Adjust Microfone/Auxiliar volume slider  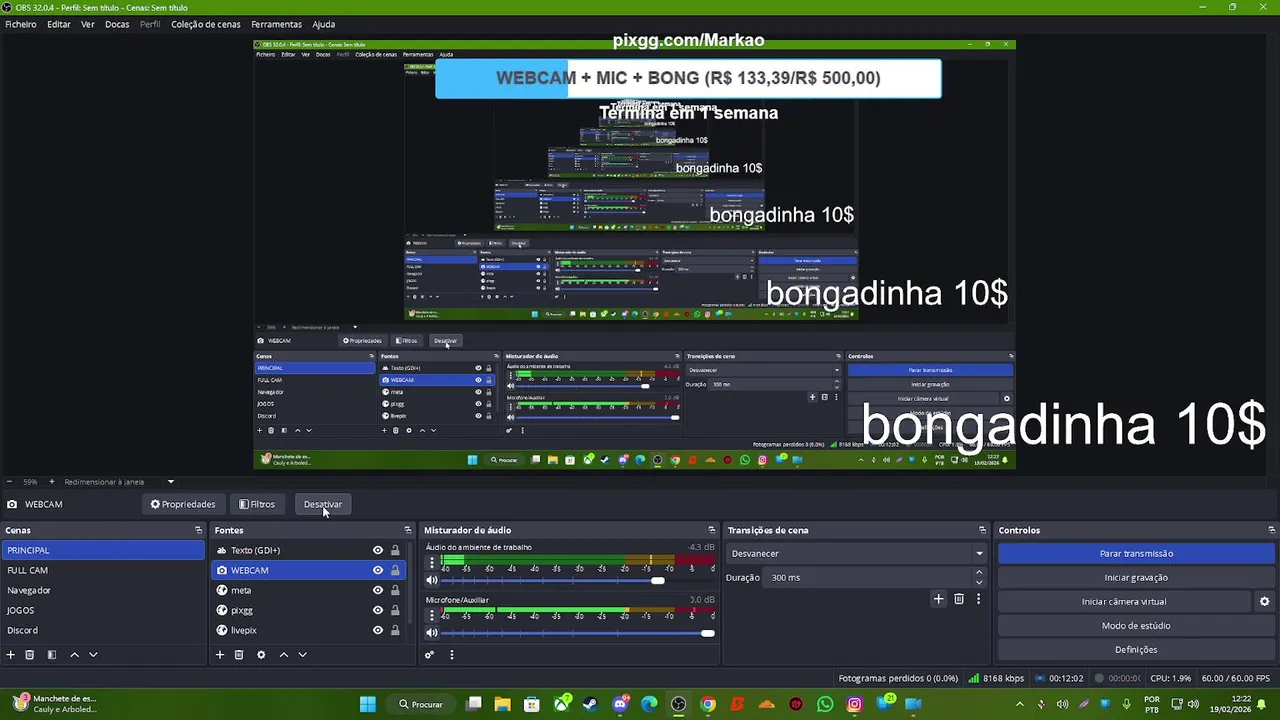tap(578, 633)
